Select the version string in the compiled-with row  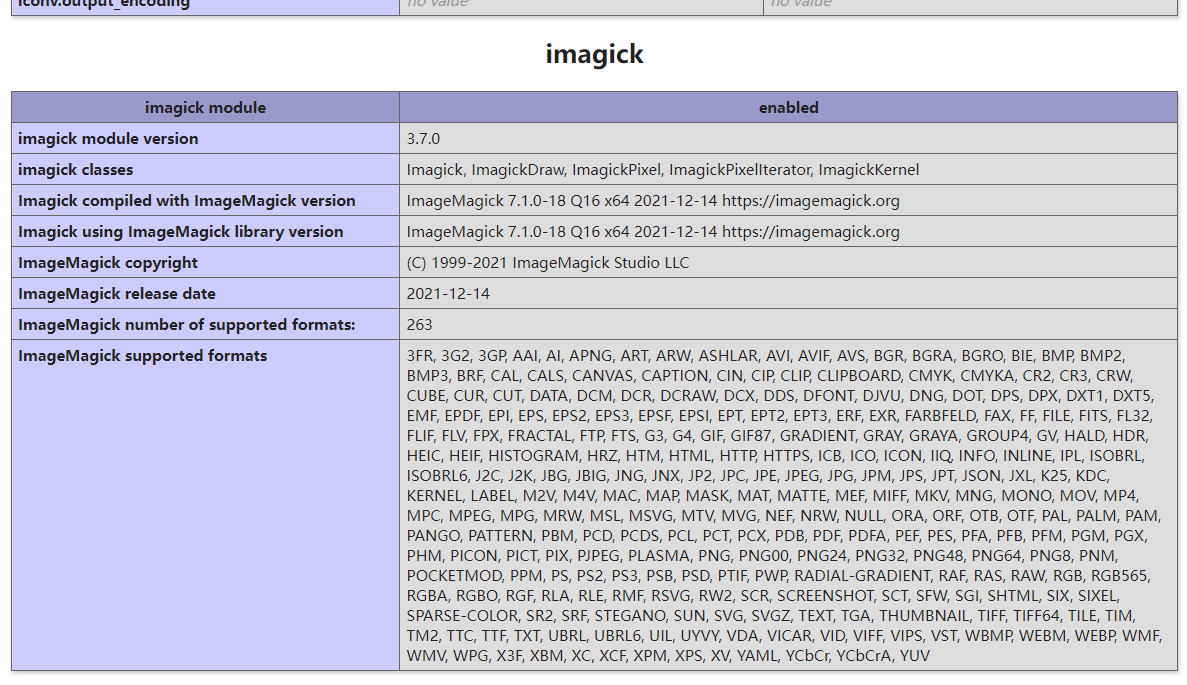click(x=653, y=201)
